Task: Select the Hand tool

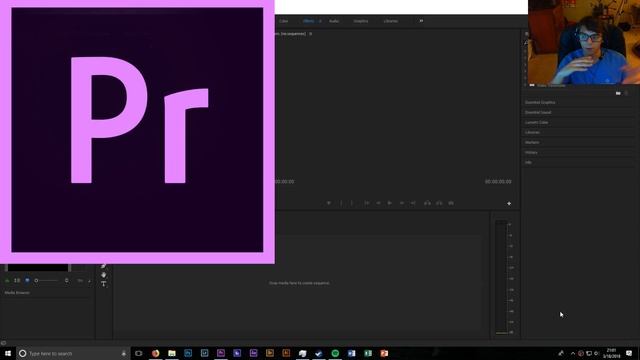Action: pyautogui.click(x=104, y=275)
